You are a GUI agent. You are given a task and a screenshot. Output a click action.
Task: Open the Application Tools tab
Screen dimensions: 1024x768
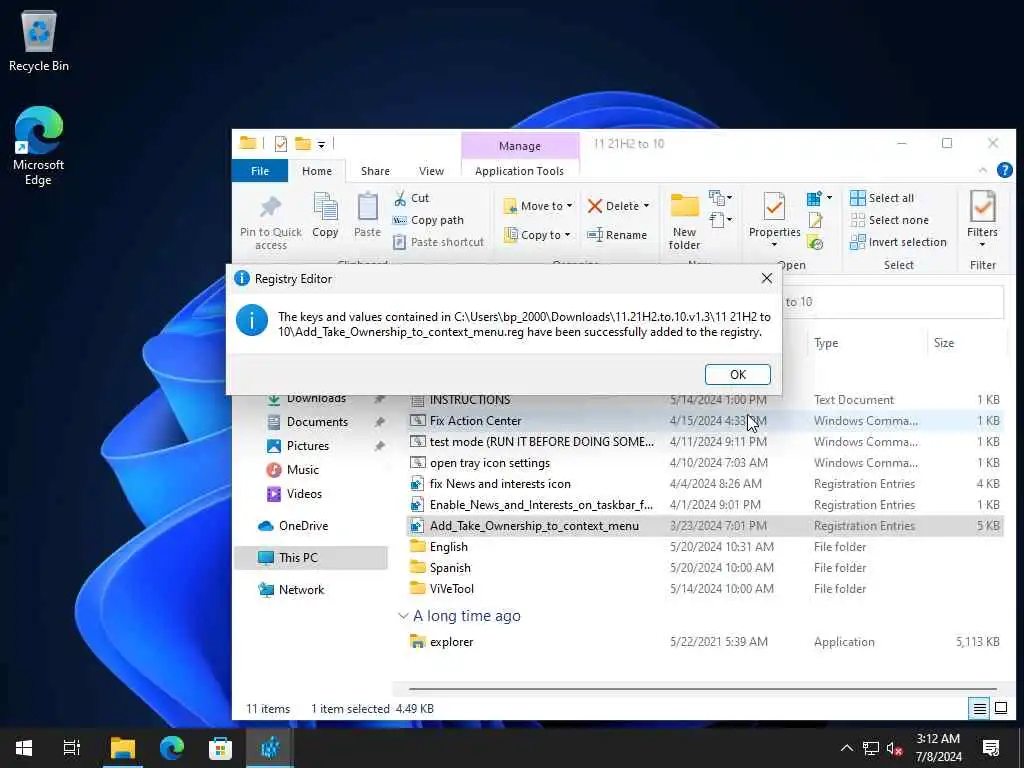coord(519,170)
